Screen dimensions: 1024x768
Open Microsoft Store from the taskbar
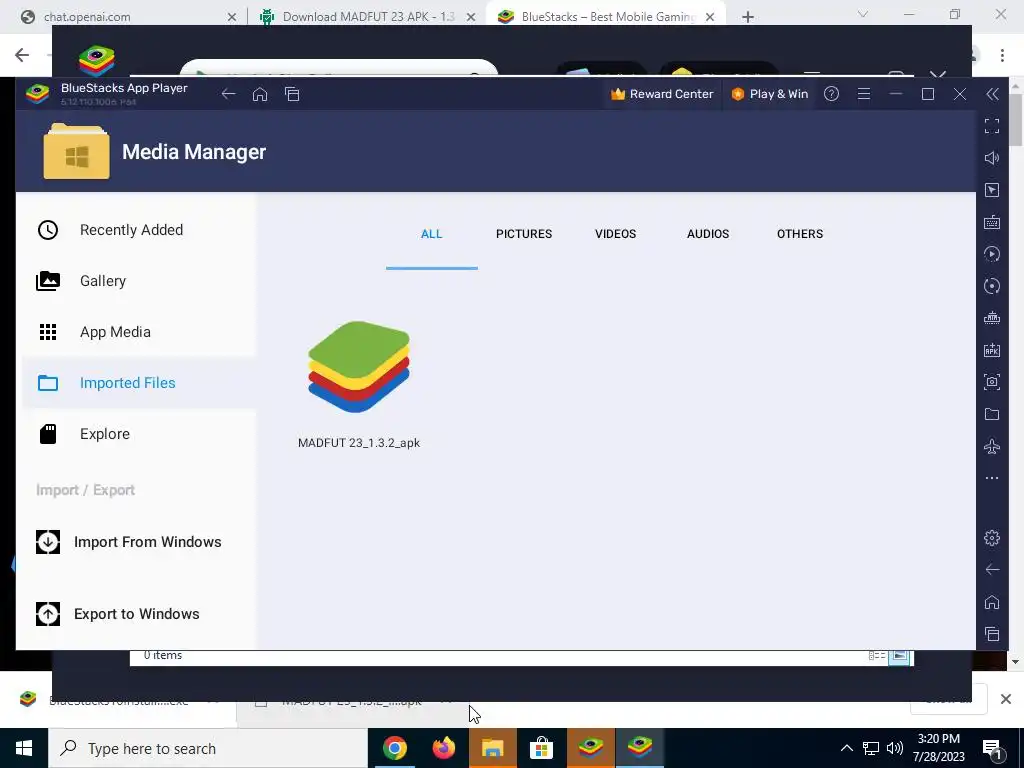click(x=541, y=748)
